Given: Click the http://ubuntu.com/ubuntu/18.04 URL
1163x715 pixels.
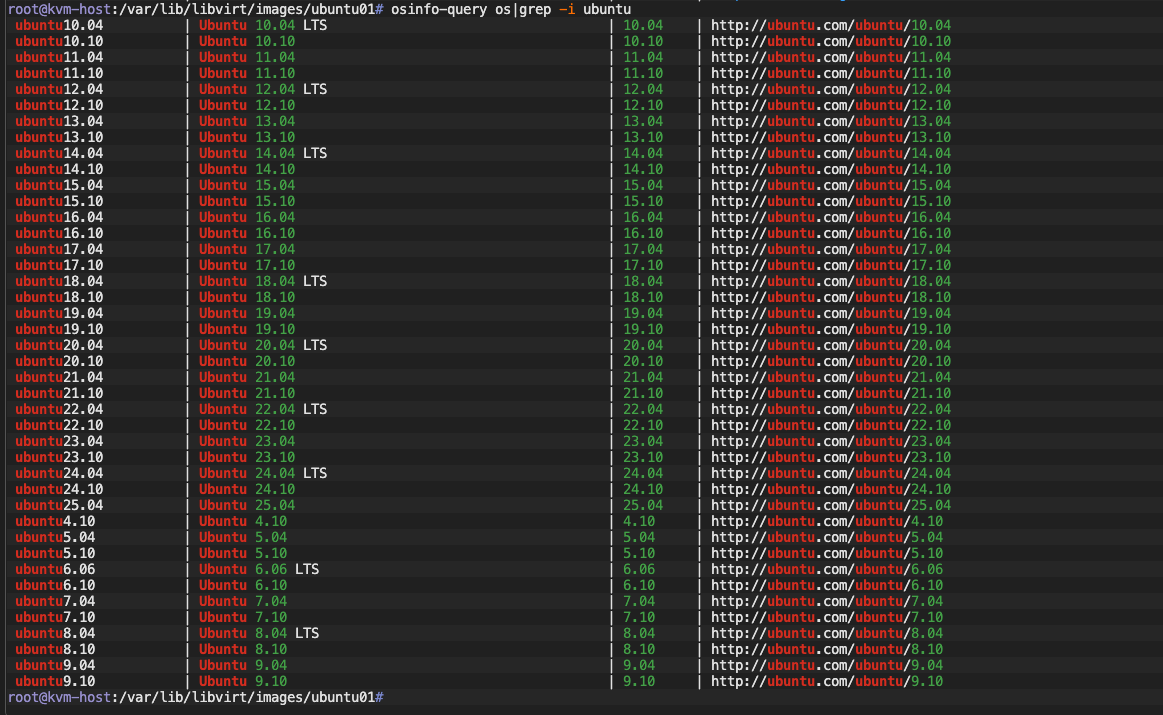Looking at the screenshot, I should pyautogui.click(x=831, y=281).
